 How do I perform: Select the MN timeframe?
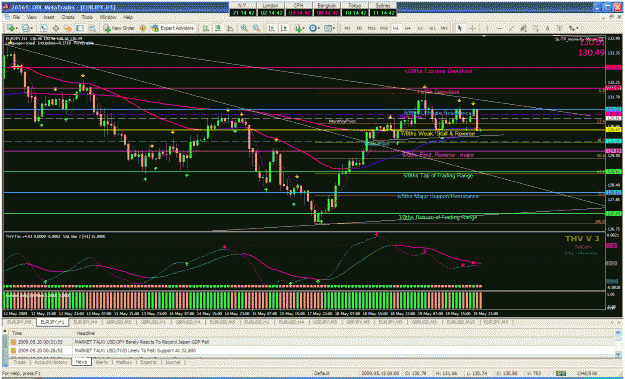[443, 28]
